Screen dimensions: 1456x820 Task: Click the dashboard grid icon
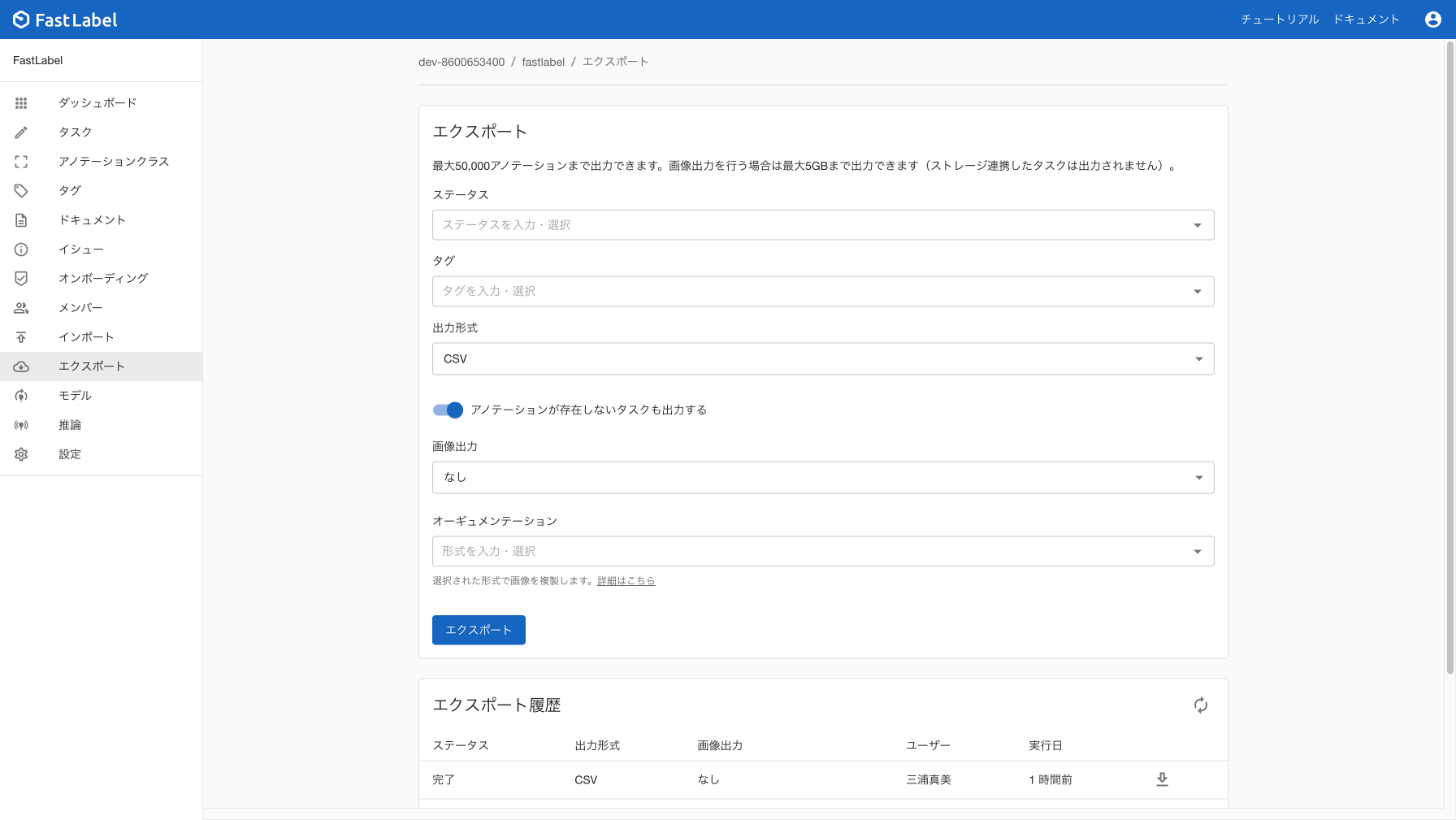point(21,103)
